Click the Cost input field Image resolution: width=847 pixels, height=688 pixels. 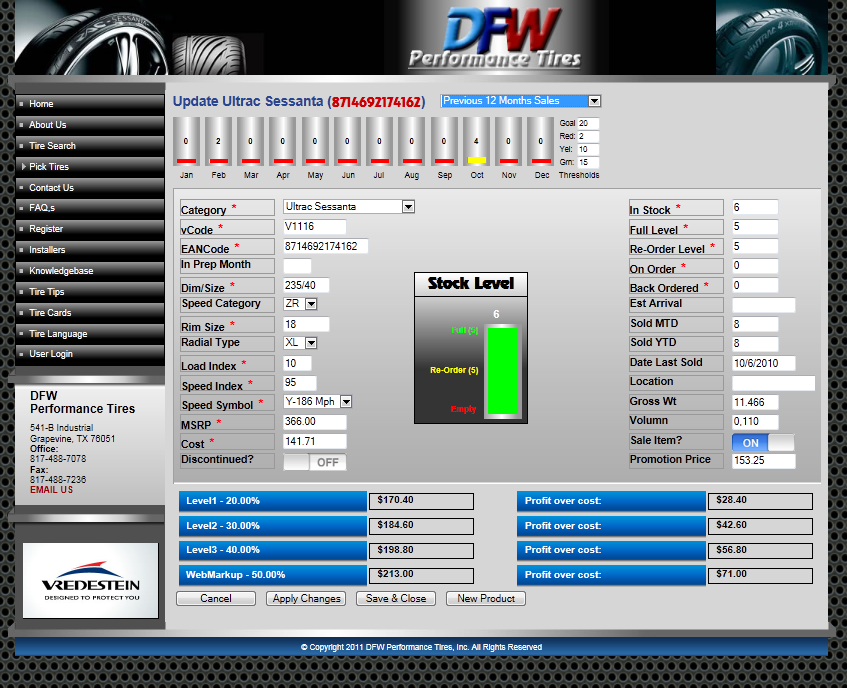click(315, 442)
